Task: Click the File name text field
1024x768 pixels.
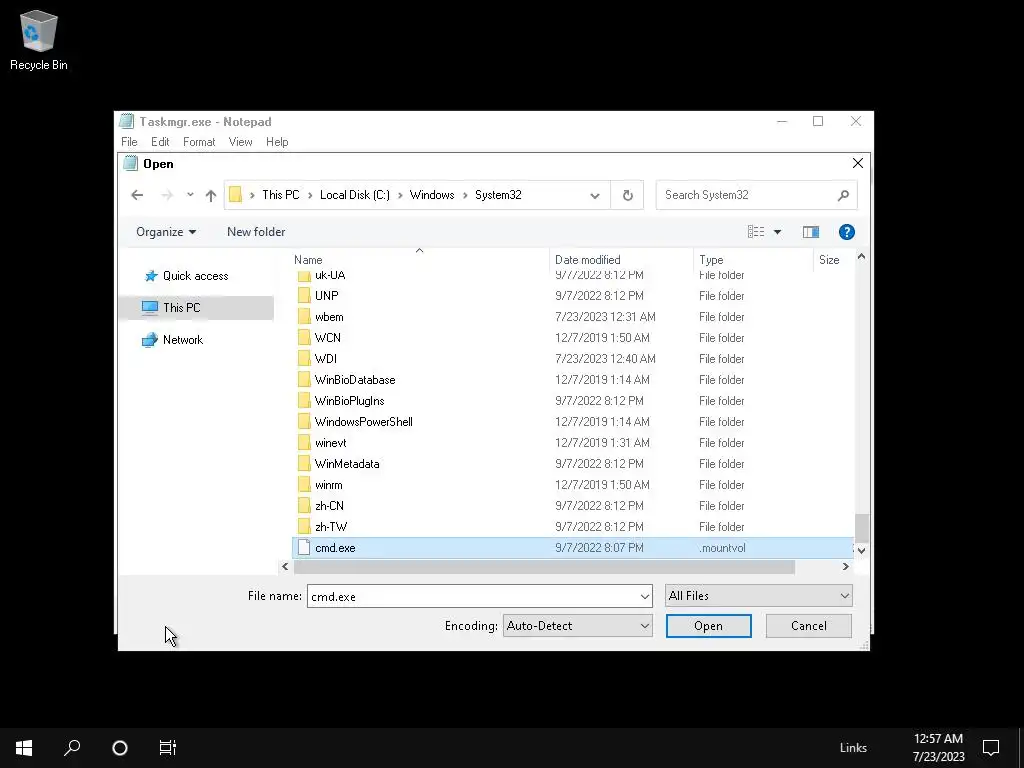Action: [472, 596]
